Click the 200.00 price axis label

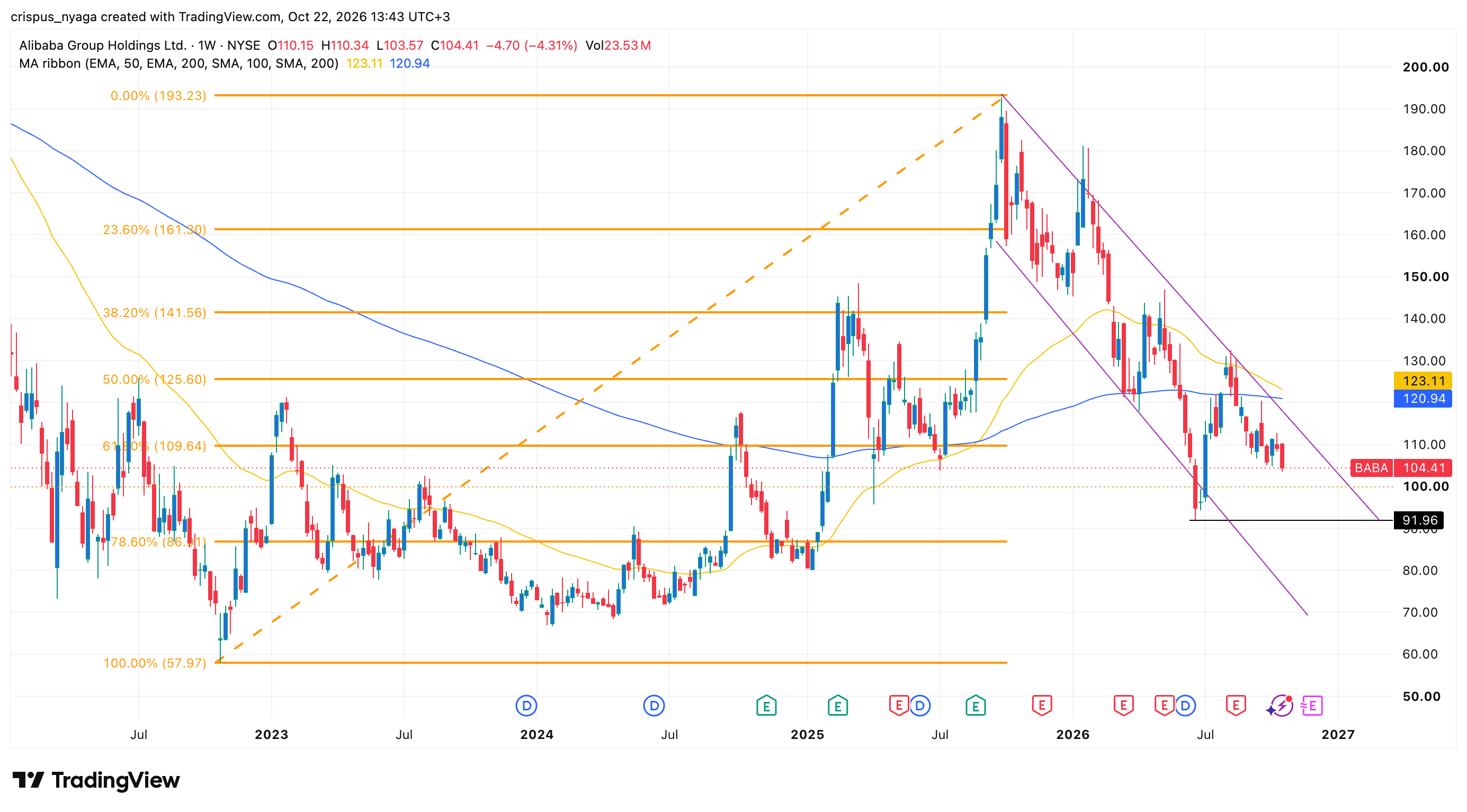(x=1426, y=67)
